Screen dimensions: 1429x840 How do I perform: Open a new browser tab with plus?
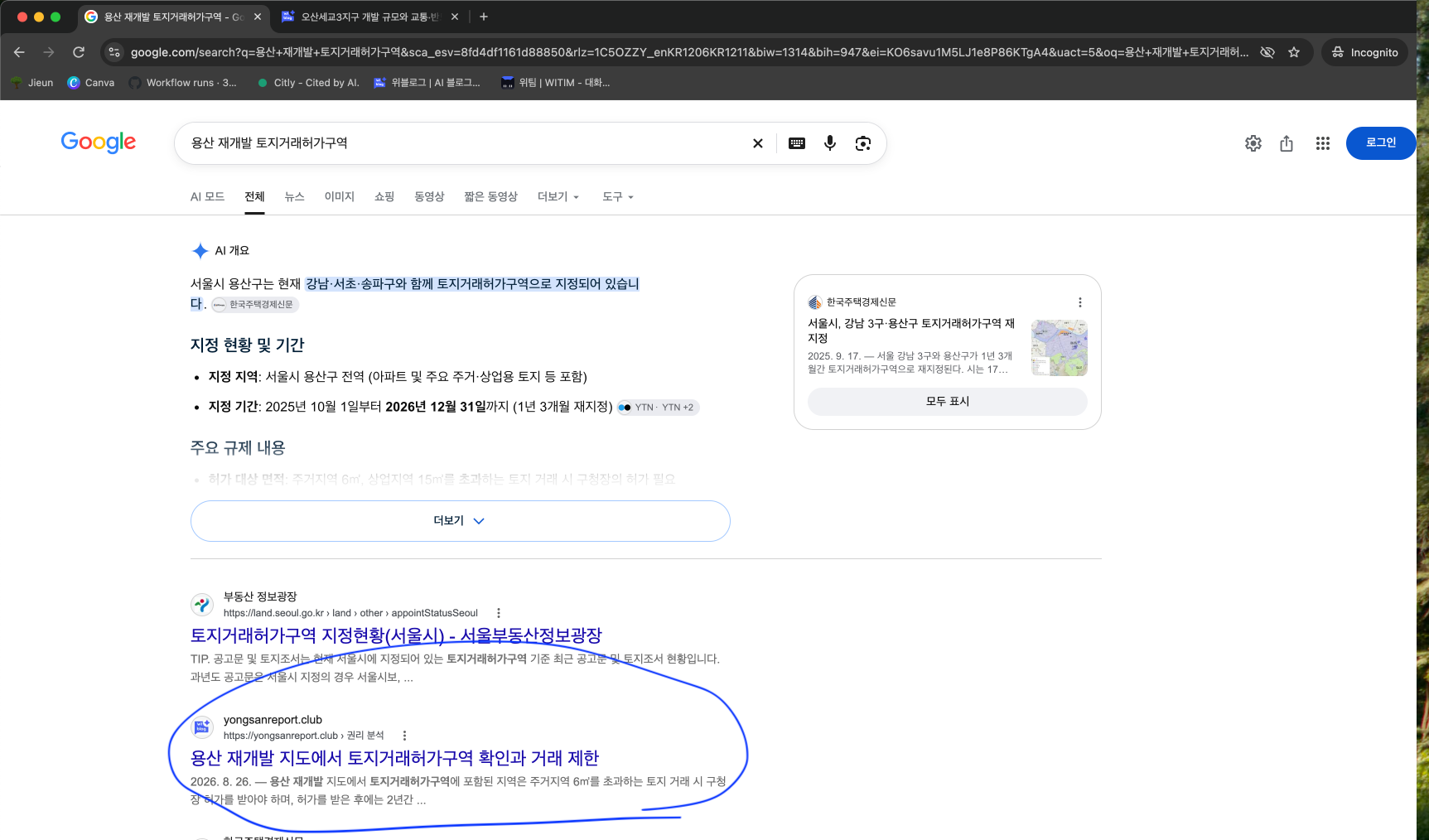(x=484, y=17)
